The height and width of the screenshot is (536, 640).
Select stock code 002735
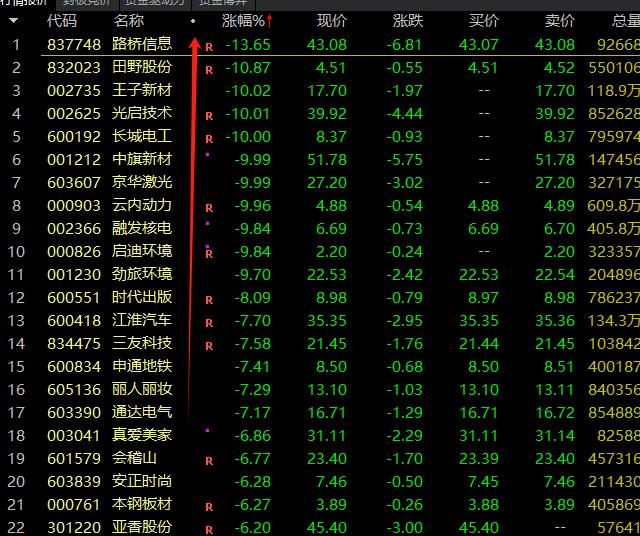coord(74,91)
